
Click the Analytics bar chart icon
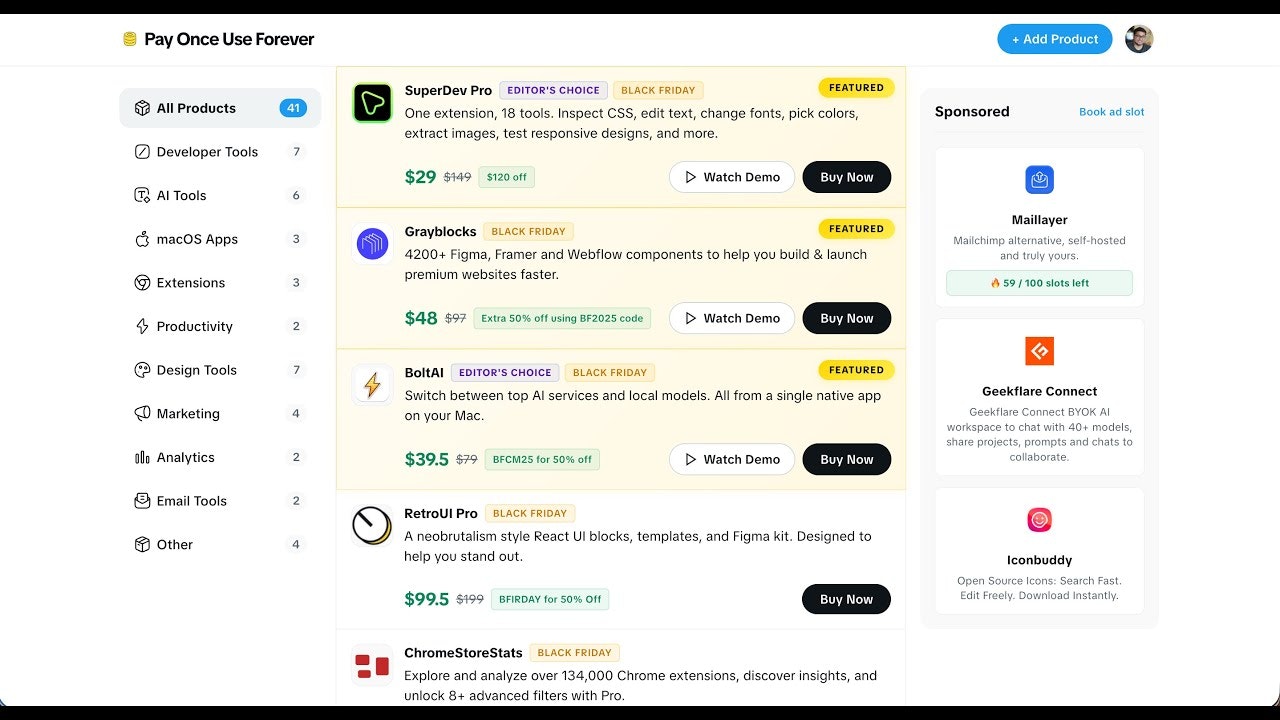pos(142,457)
